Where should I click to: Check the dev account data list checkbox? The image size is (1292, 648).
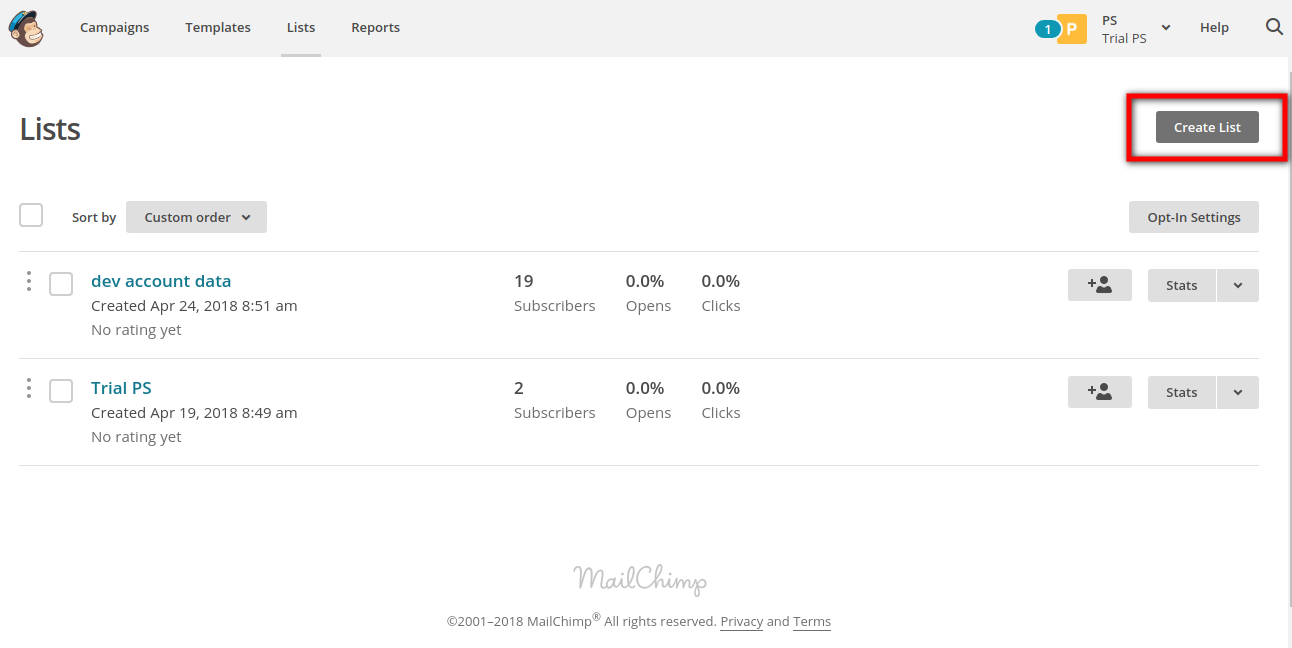click(61, 284)
